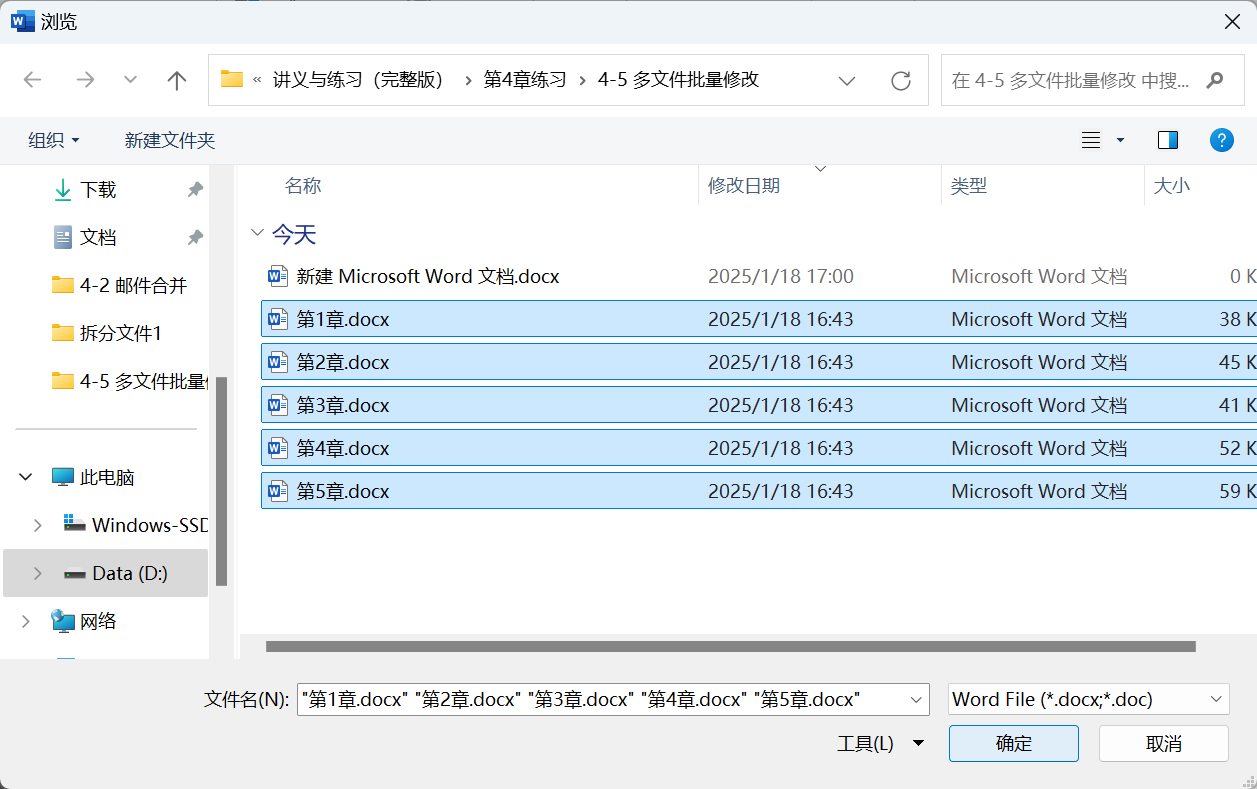This screenshot has height=789, width=1257.
Task: Click the folder icon in address bar
Action: (232, 79)
